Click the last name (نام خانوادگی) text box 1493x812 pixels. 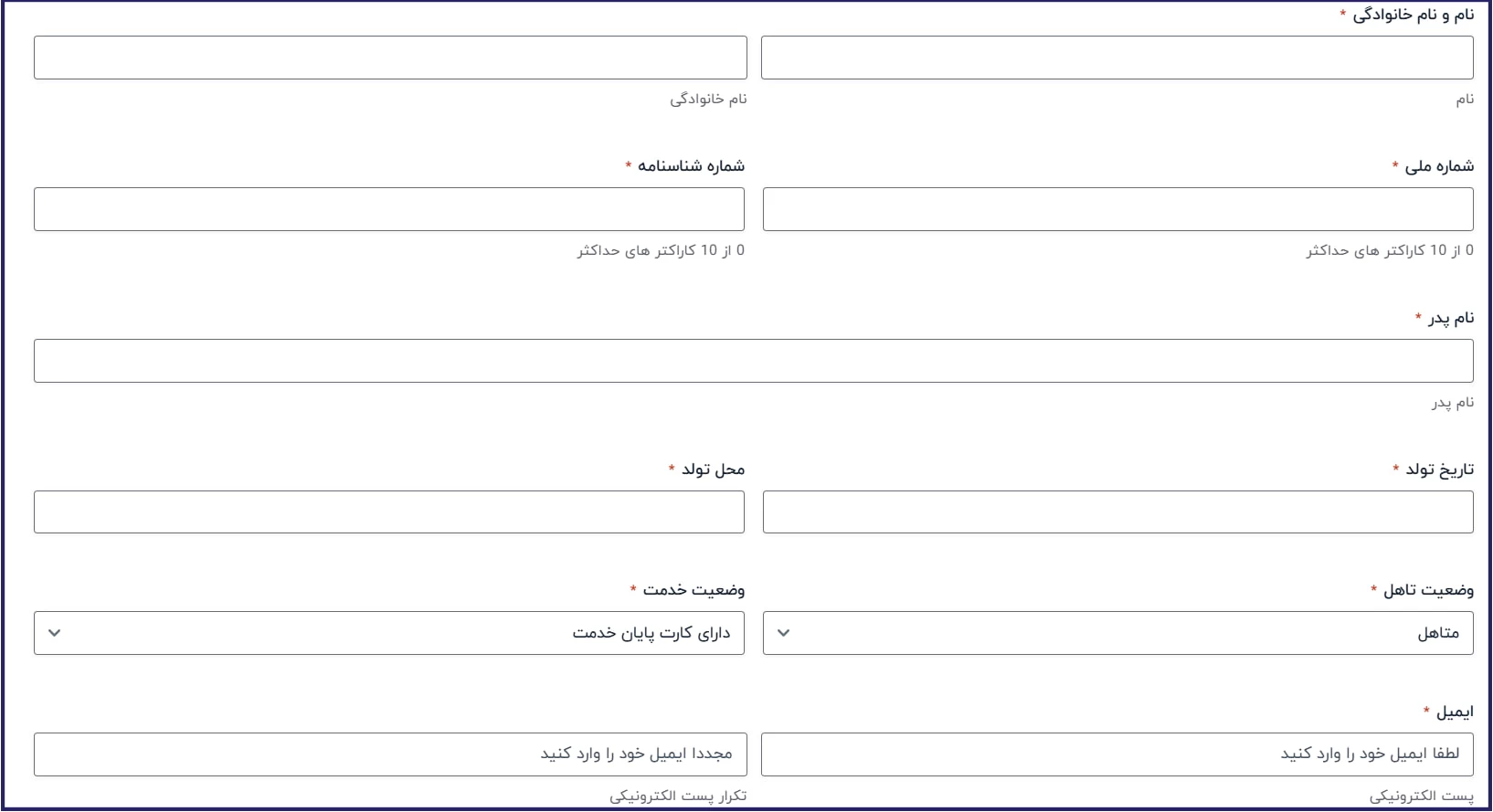point(390,58)
